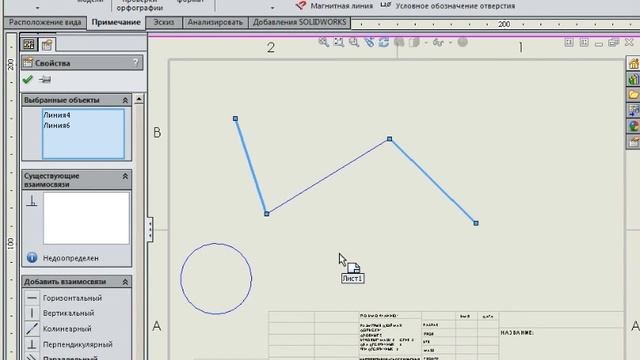Click the existing relations list box
Image resolution: width=640 pixels, height=360 pixels.
tap(86, 218)
